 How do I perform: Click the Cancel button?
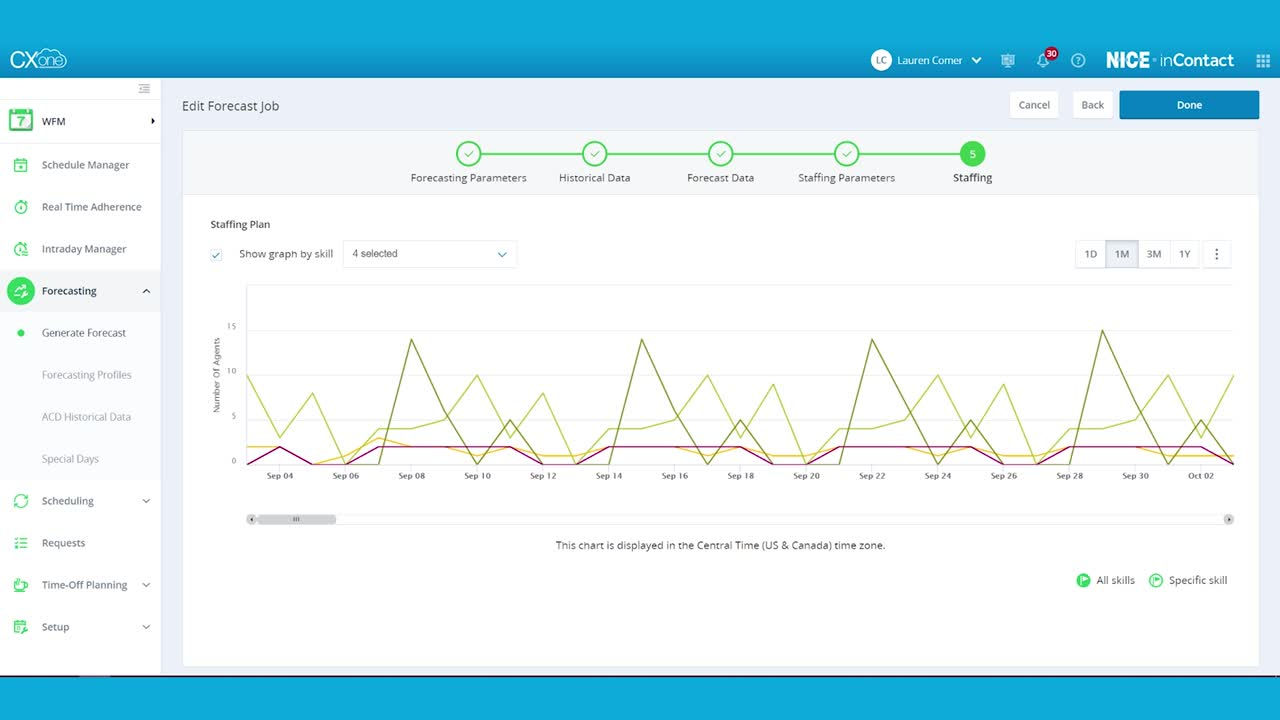point(1034,105)
